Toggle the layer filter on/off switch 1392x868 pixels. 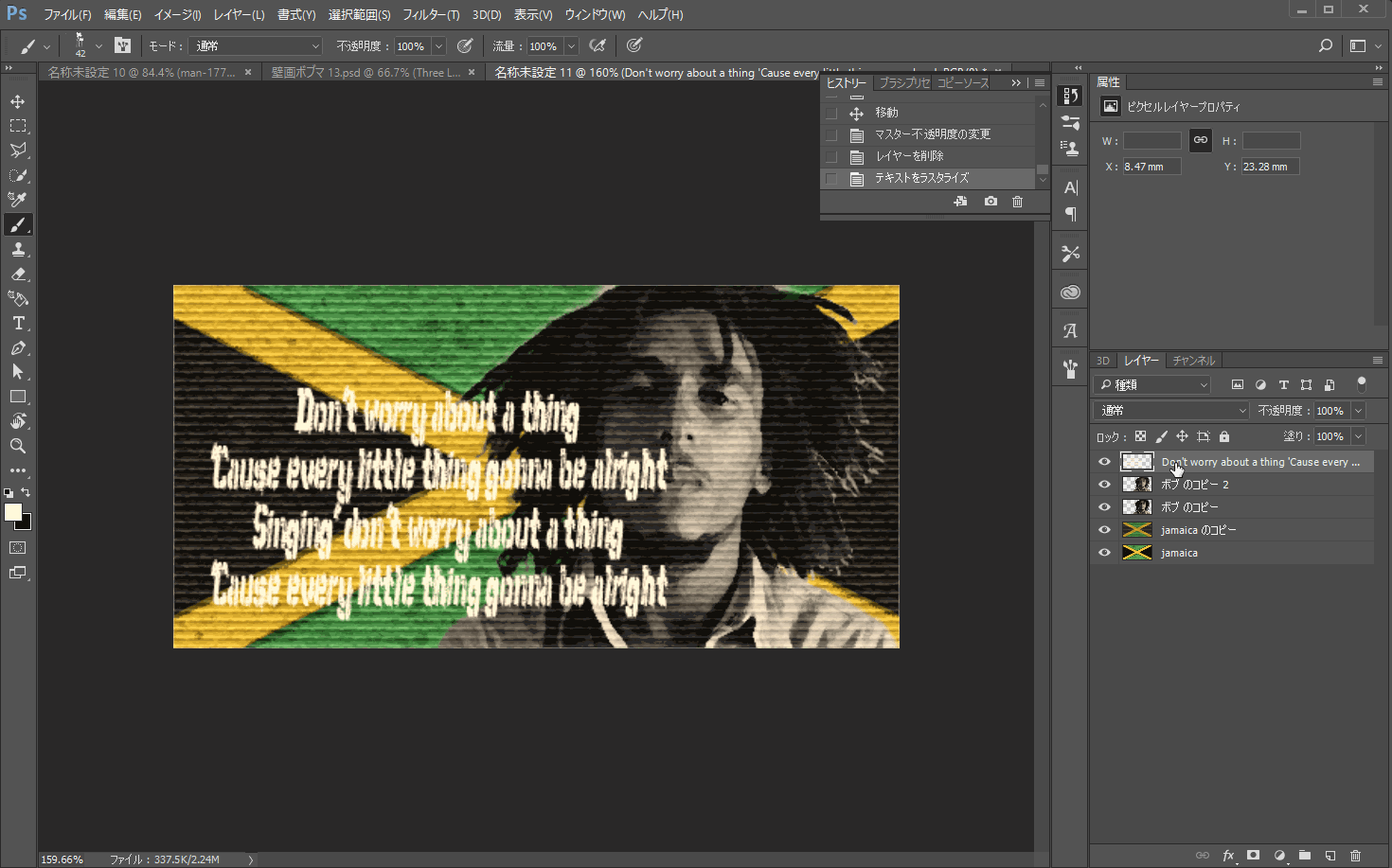coord(1362,384)
